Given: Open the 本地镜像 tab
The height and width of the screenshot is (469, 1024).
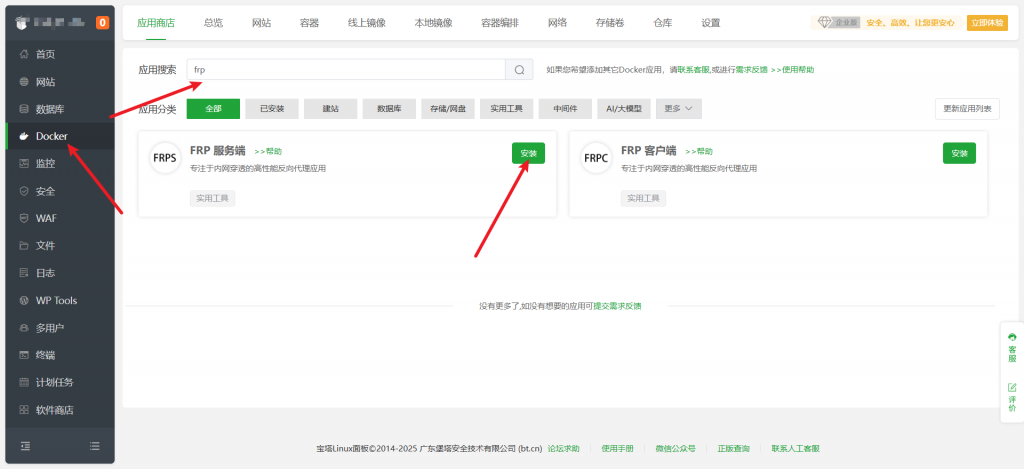Looking at the screenshot, I should tap(433, 22).
